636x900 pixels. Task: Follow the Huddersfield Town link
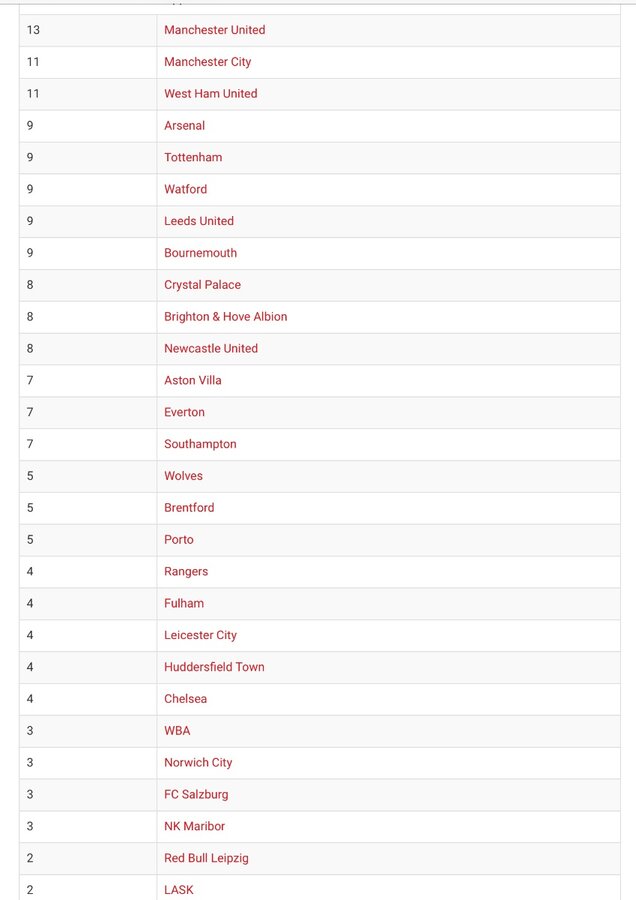pos(214,667)
